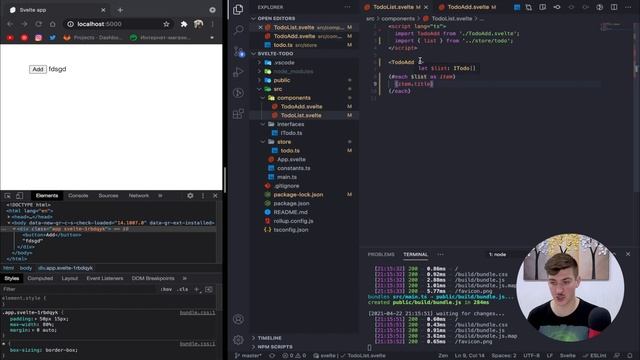Collapse the OPEN EDITORS section
Viewport: 640px width, 360px height.
pos(304,18)
